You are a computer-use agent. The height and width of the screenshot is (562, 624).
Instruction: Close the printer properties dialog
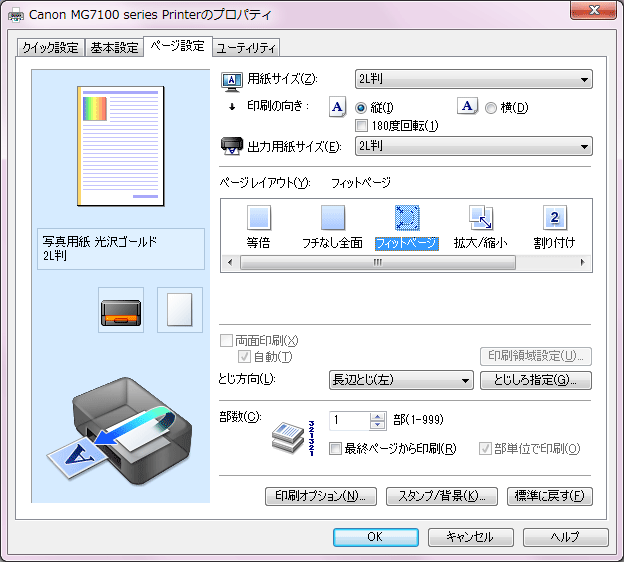click(x=594, y=10)
